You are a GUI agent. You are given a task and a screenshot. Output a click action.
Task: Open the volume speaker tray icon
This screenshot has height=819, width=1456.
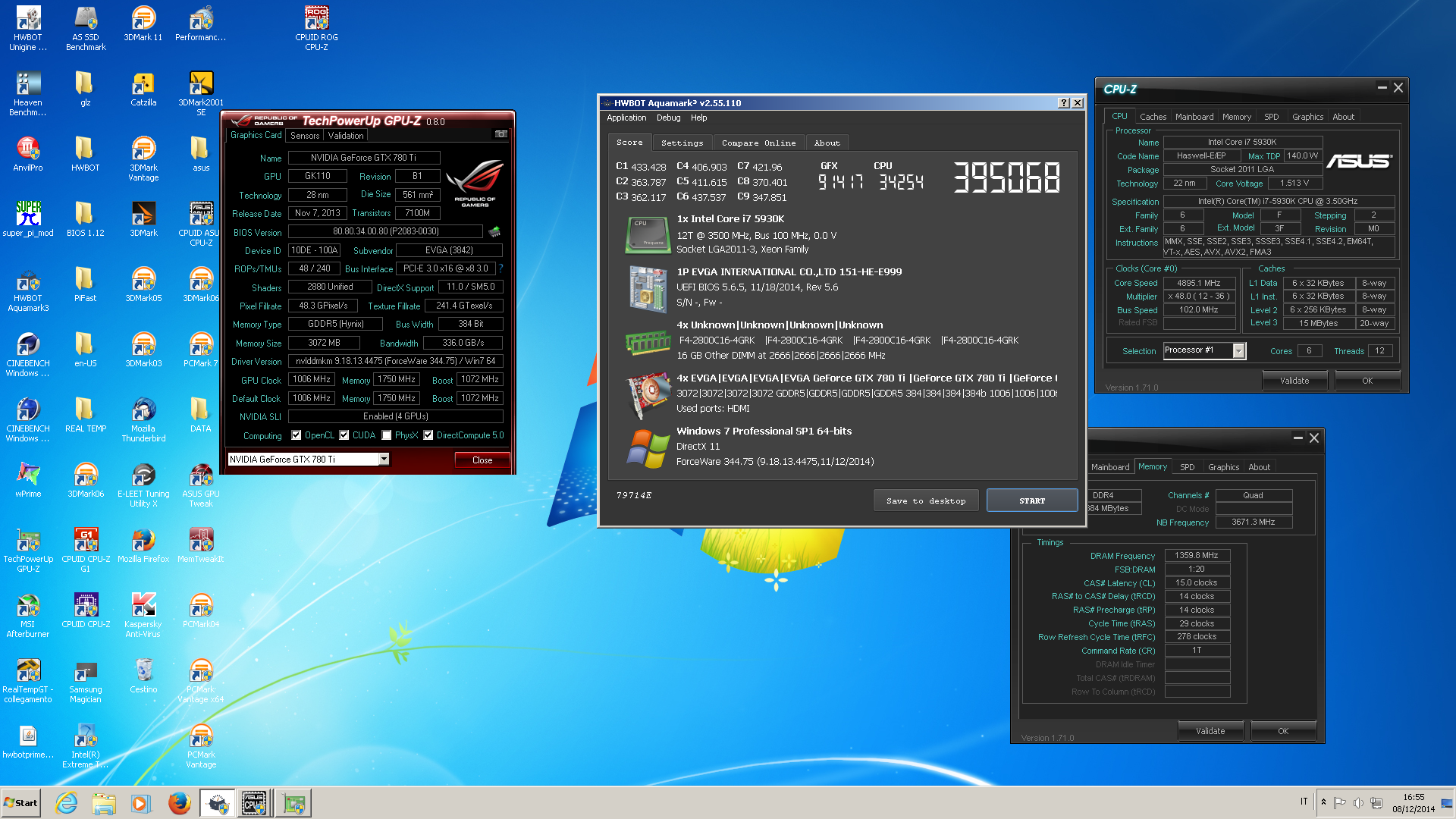[x=1358, y=802]
